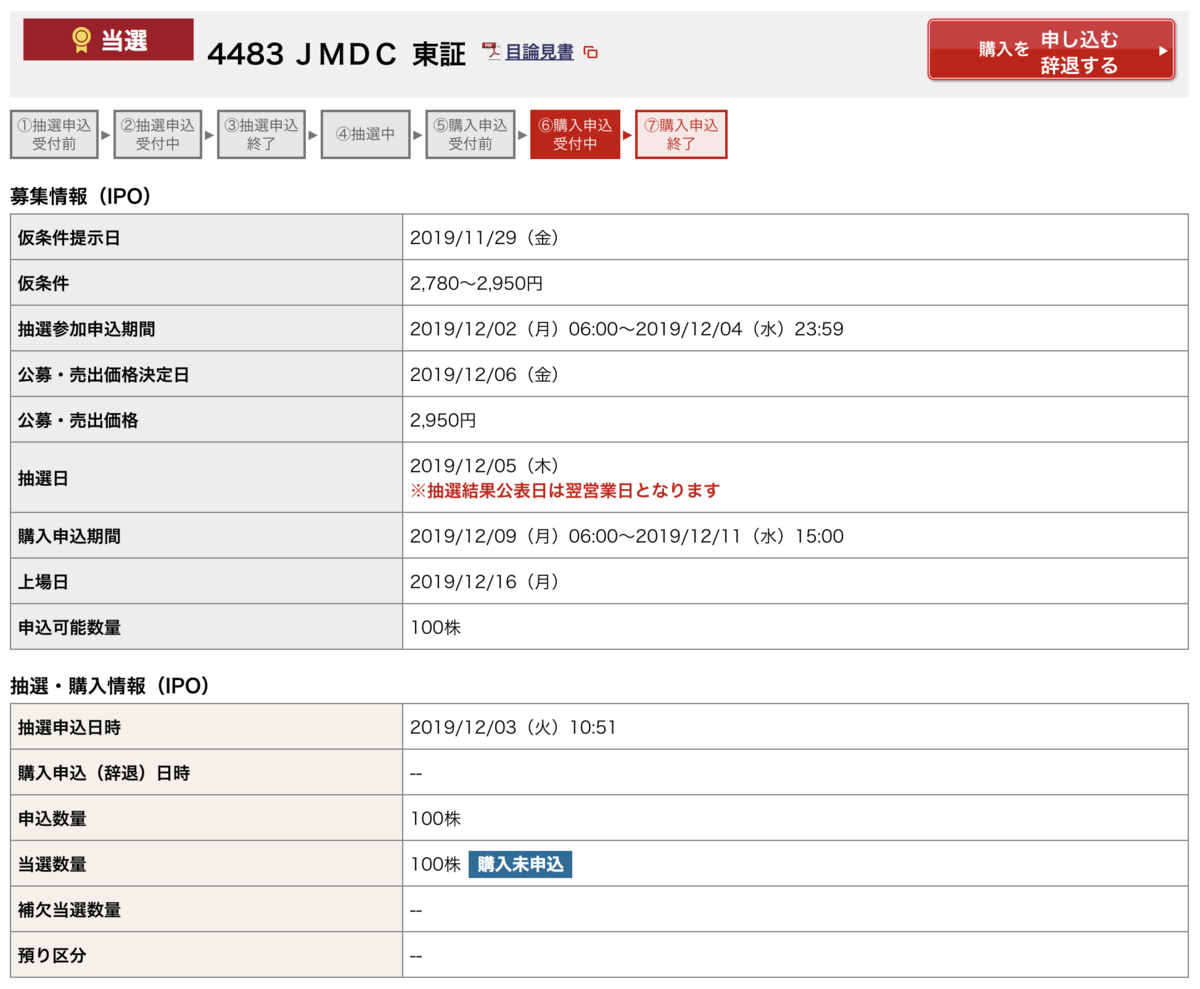Click the 100株 value in 当選数量 row

click(436, 865)
